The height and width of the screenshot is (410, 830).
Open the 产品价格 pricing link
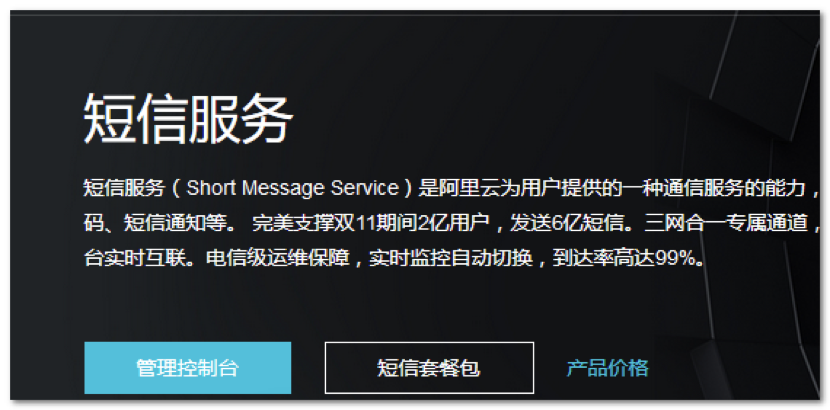pyautogui.click(x=608, y=368)
